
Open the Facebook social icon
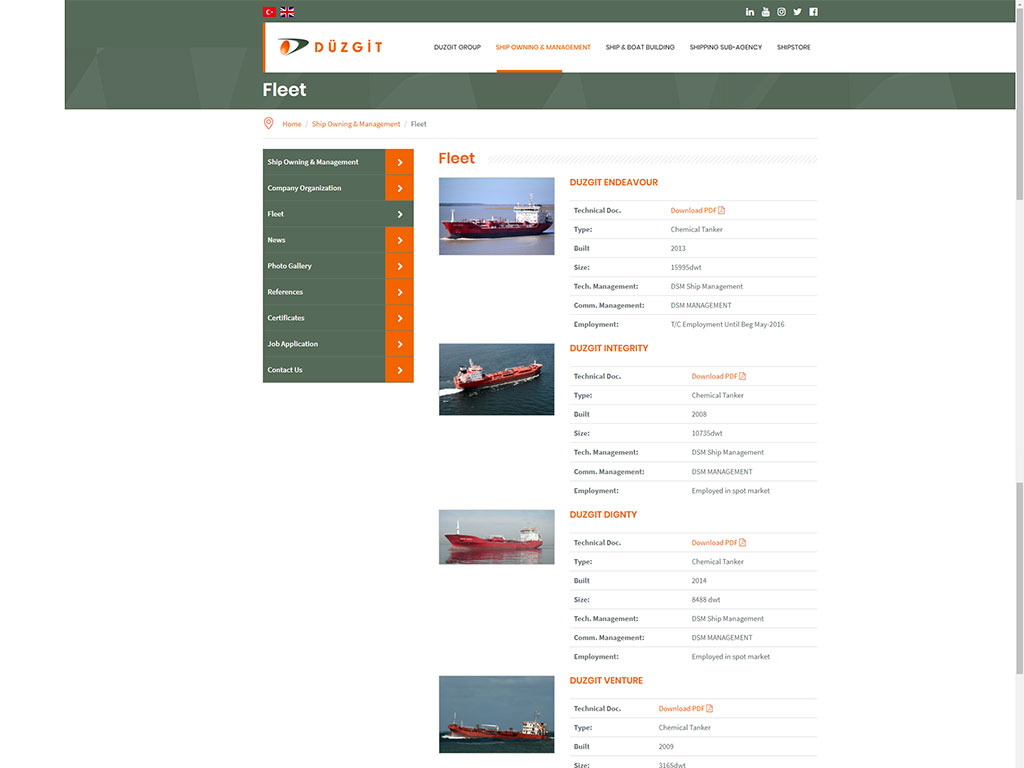(813, 12)
